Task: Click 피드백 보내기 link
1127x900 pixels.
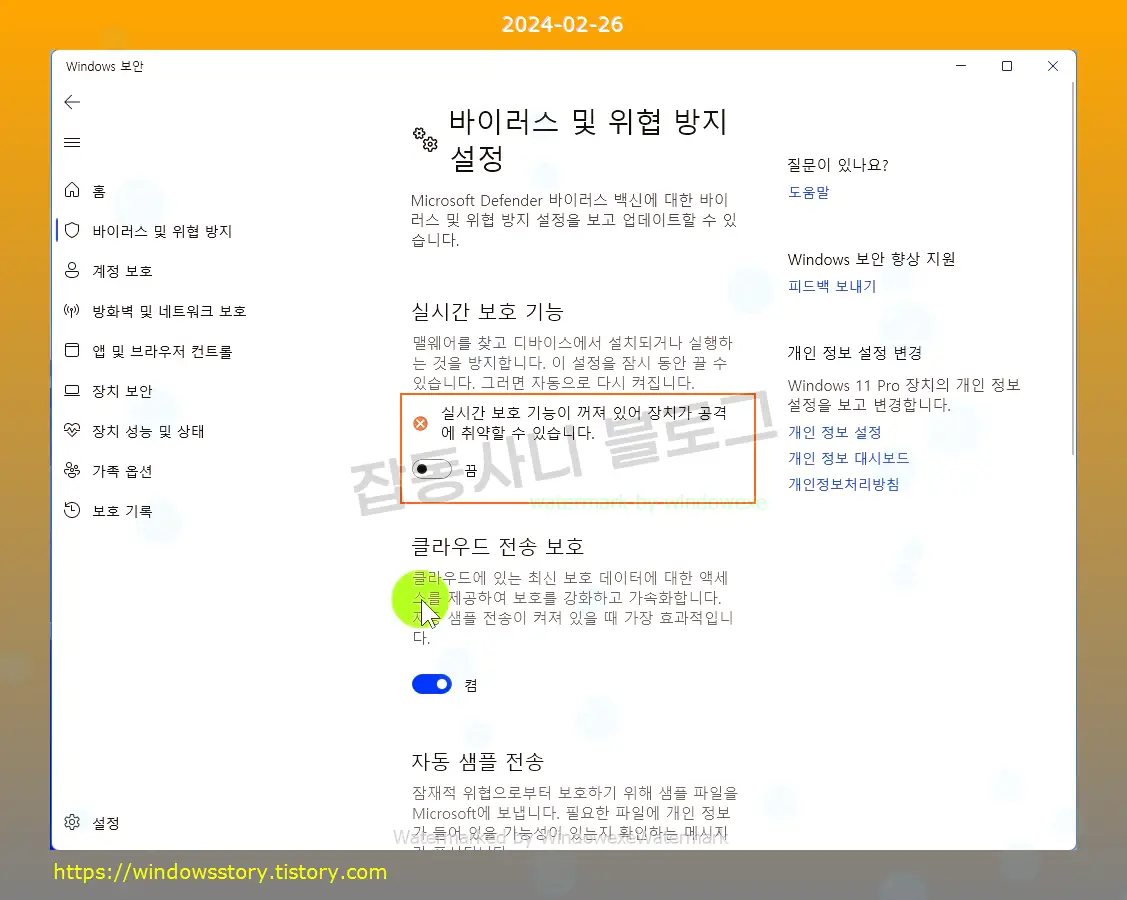Action: tap(832, 286)
